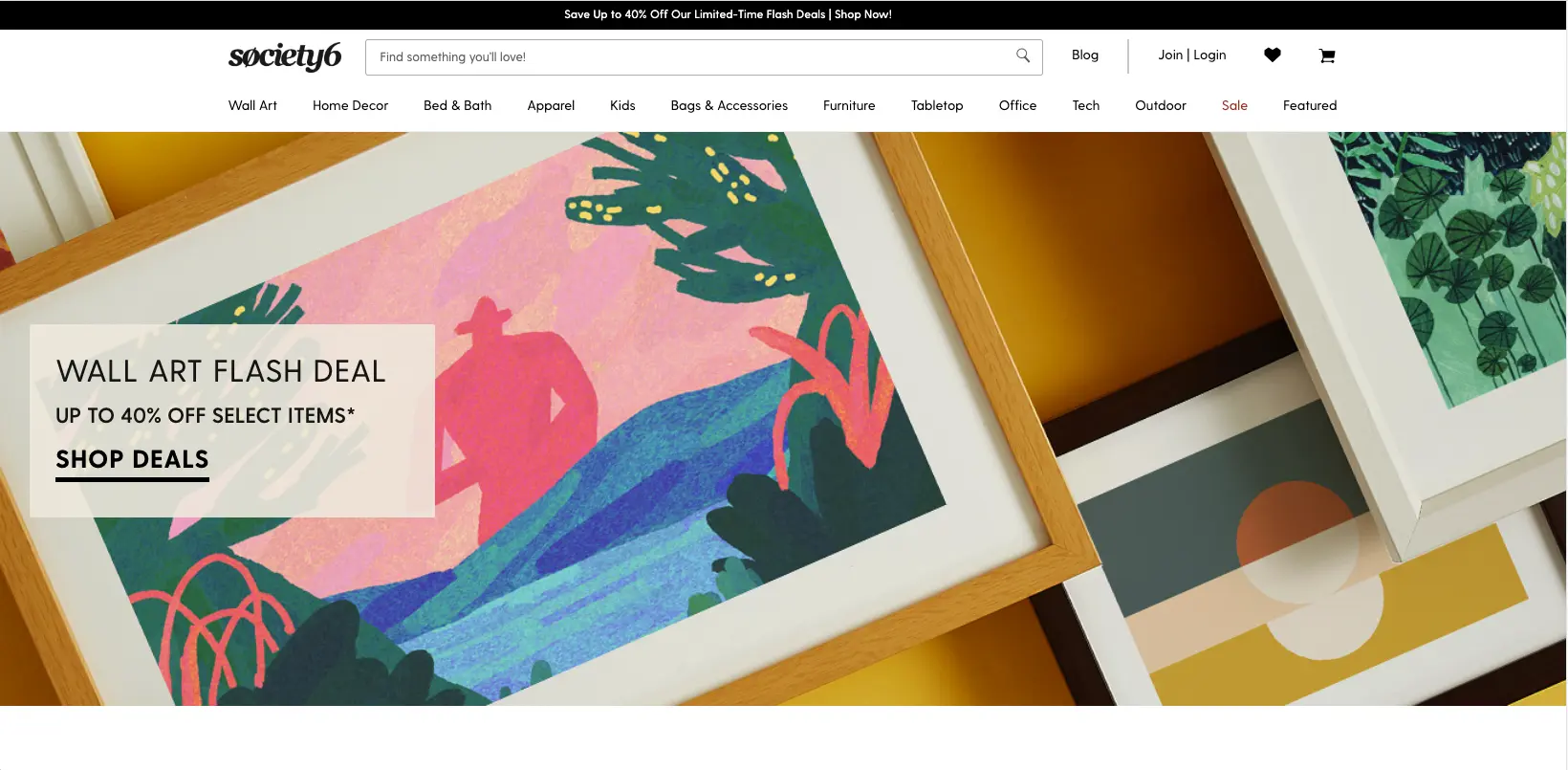The image size is (1568, 770).
Task: Go to Society6 home via logo
Action: [x=285, y=56]
